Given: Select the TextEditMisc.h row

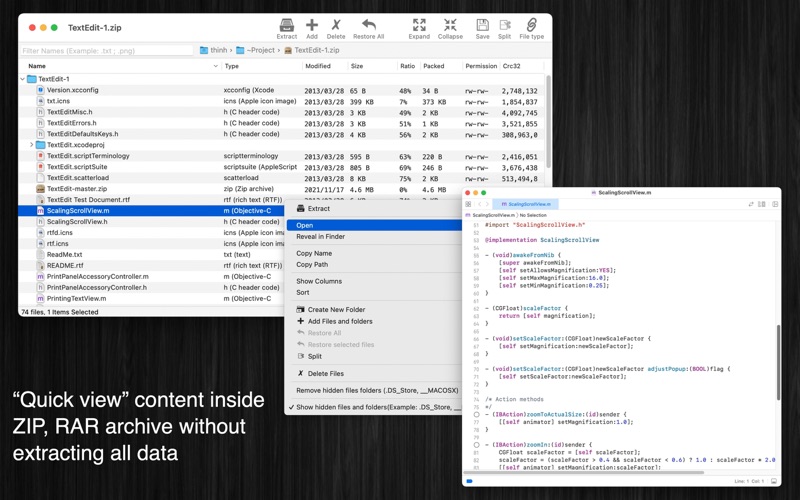Looking at the screenshot, I should click(282, 112).
